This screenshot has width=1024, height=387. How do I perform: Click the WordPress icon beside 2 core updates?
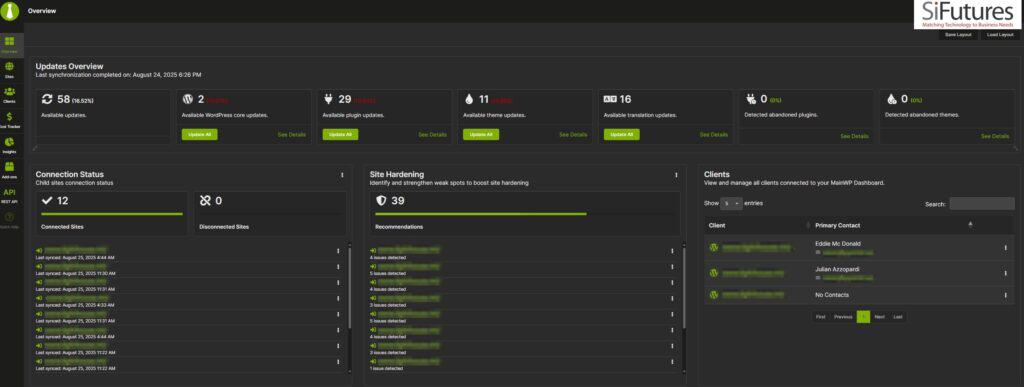point(188,99)
